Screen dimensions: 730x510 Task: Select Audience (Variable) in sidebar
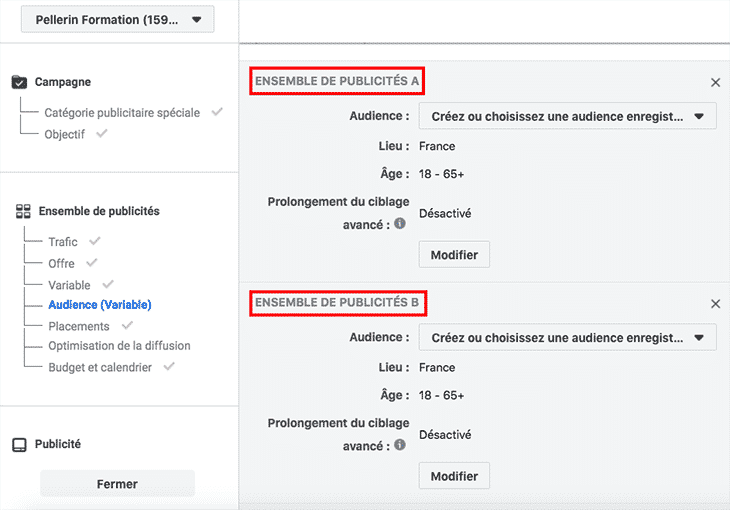coord(100,305)
